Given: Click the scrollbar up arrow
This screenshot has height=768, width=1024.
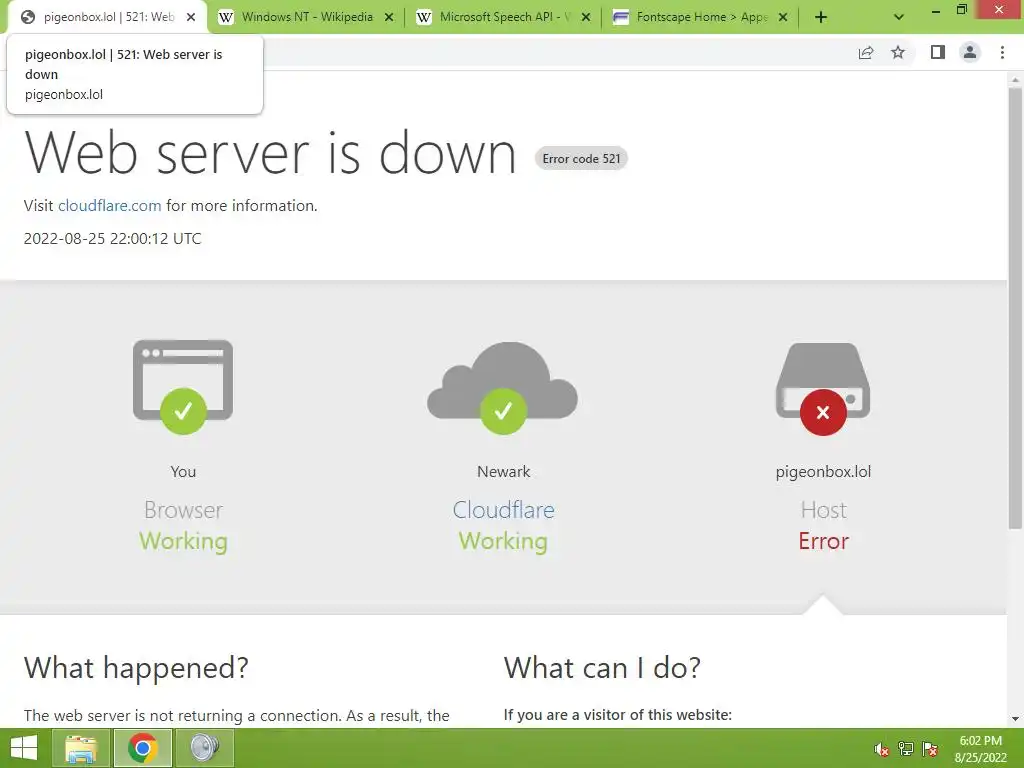Looking at the screenshot, I should click(x=1015, y=79).
